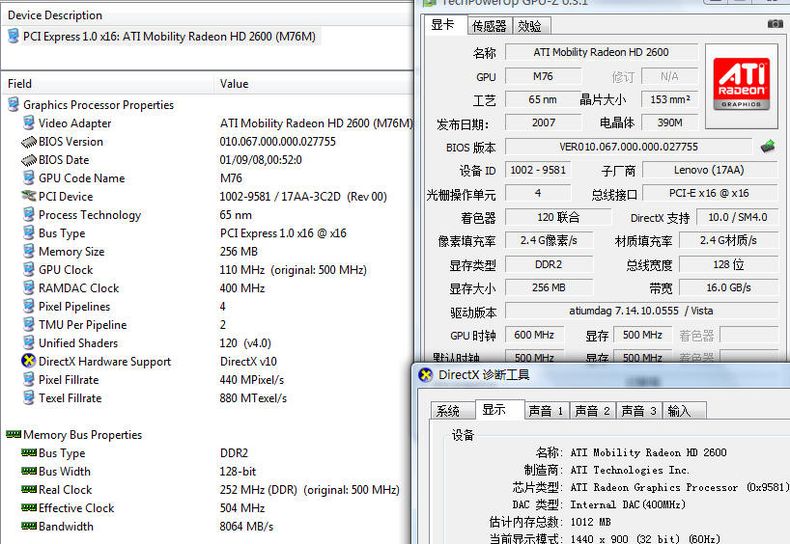The image size is (790, 544).
Task: Click the Bus Width memory icon
Action: 29,471
